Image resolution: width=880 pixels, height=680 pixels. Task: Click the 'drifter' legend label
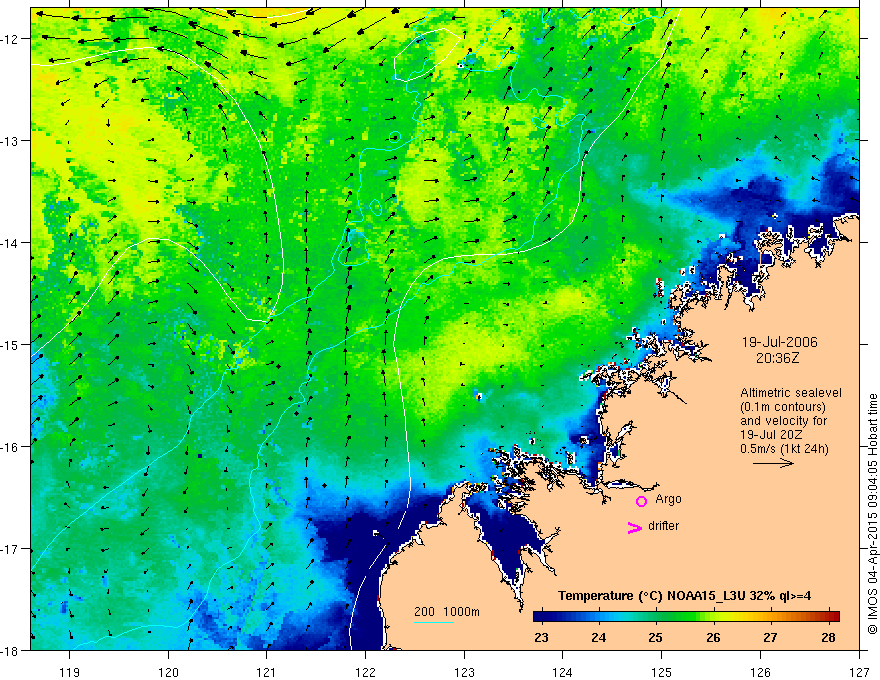pos(663,526)
